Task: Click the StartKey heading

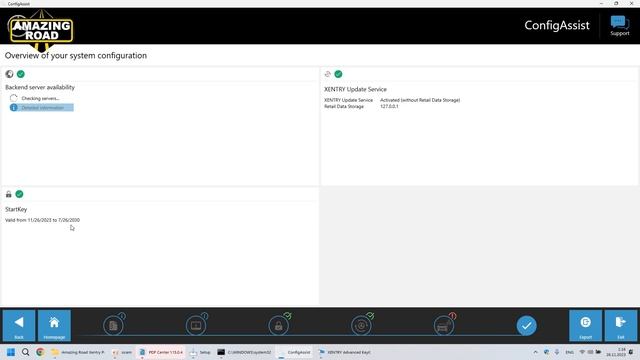Action: point(16,209)
